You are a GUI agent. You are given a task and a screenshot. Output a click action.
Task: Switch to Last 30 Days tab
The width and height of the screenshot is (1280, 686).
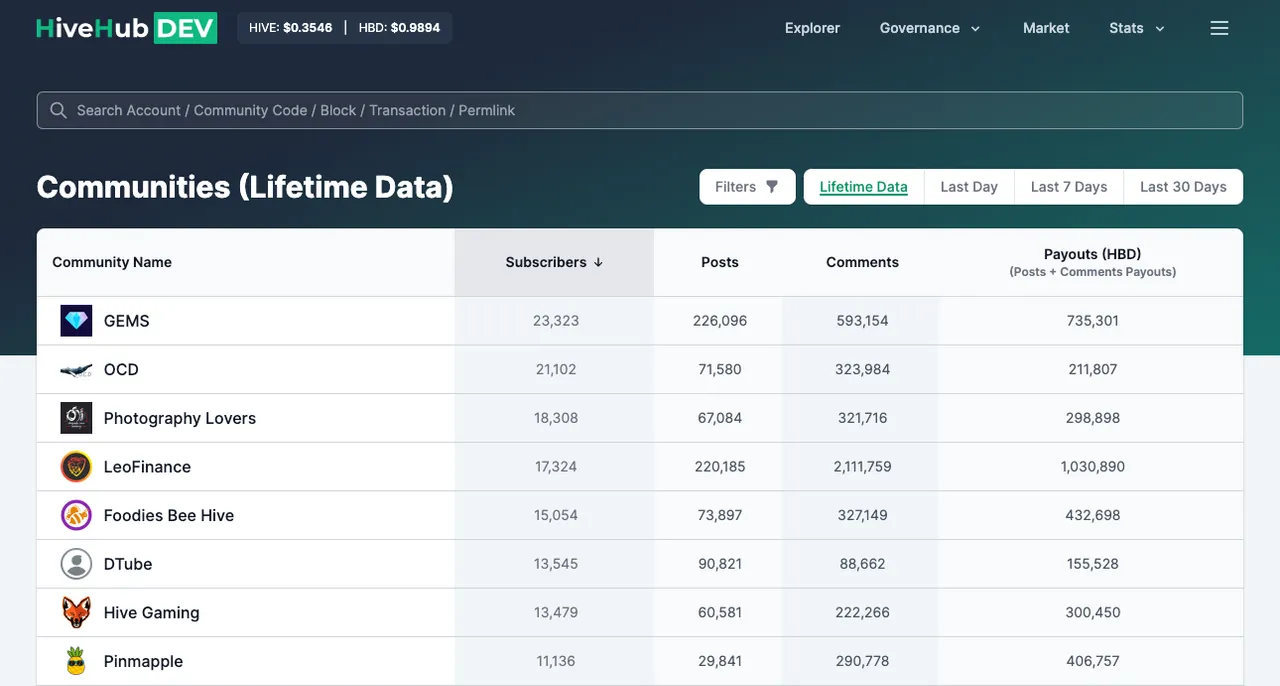(x=1183, y=187)
